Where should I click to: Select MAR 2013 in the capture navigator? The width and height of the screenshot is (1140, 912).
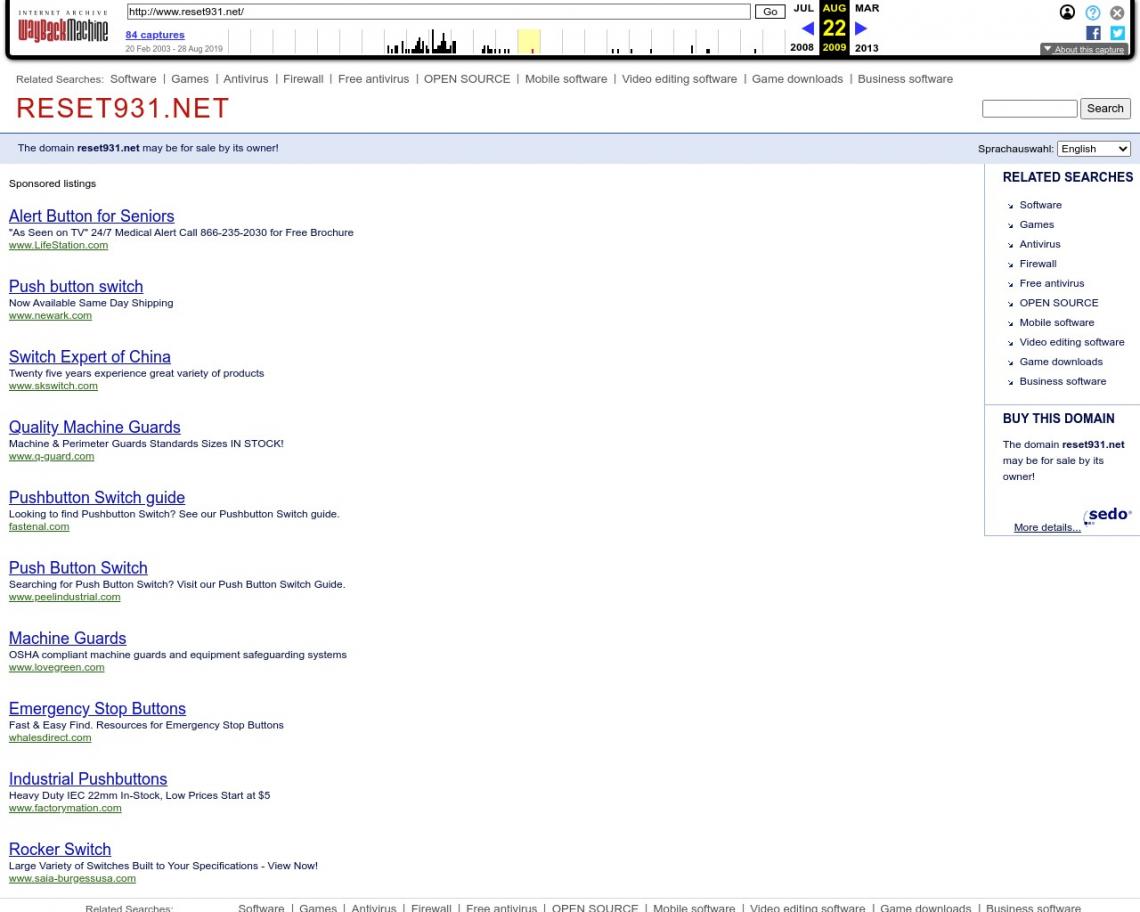tap(867, 28)
